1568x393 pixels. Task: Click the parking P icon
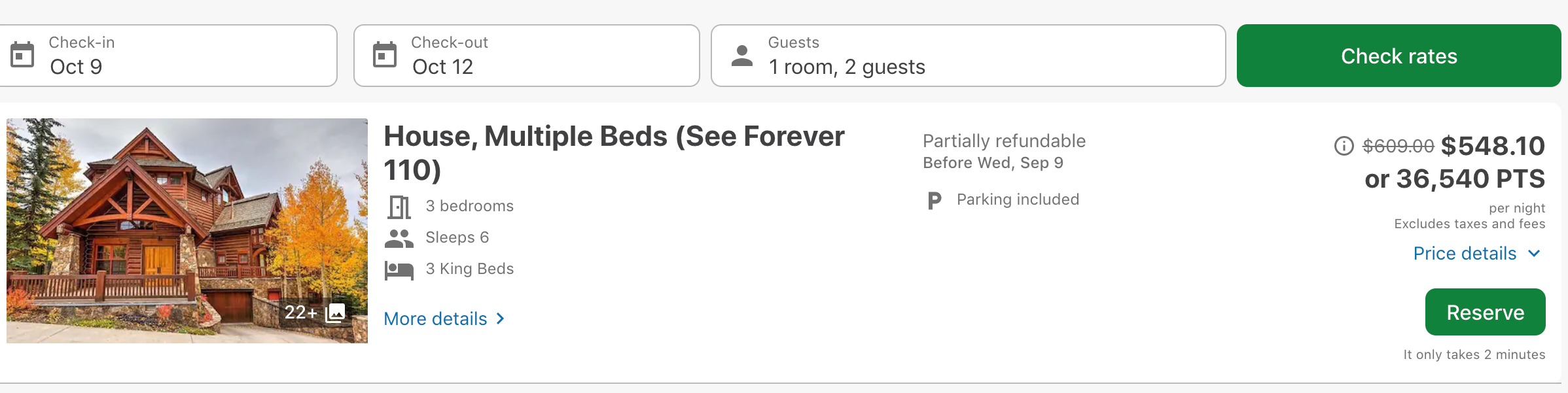pyautogui.click(x=935, y=200)
